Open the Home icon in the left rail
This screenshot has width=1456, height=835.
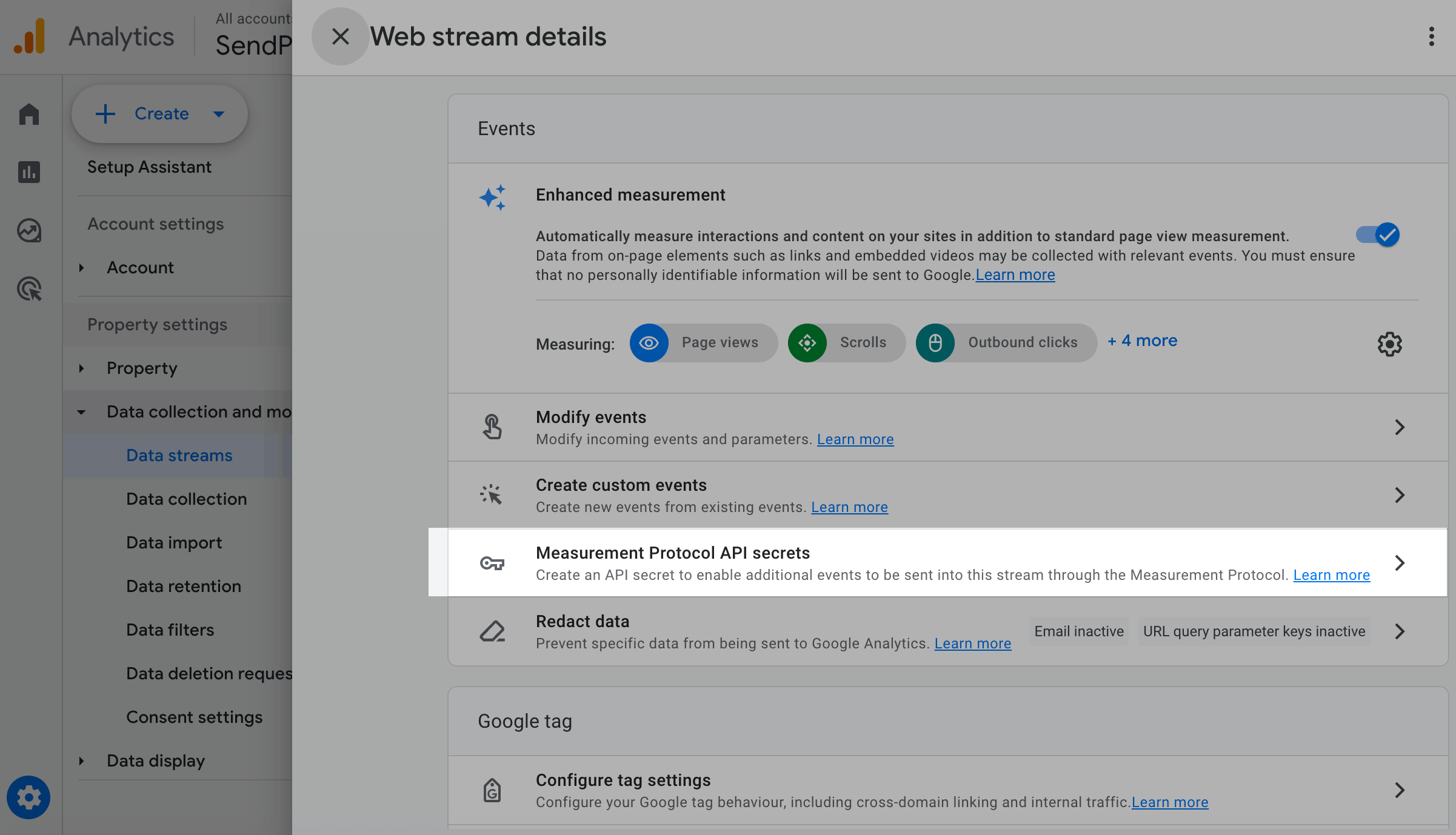(28, 114)
